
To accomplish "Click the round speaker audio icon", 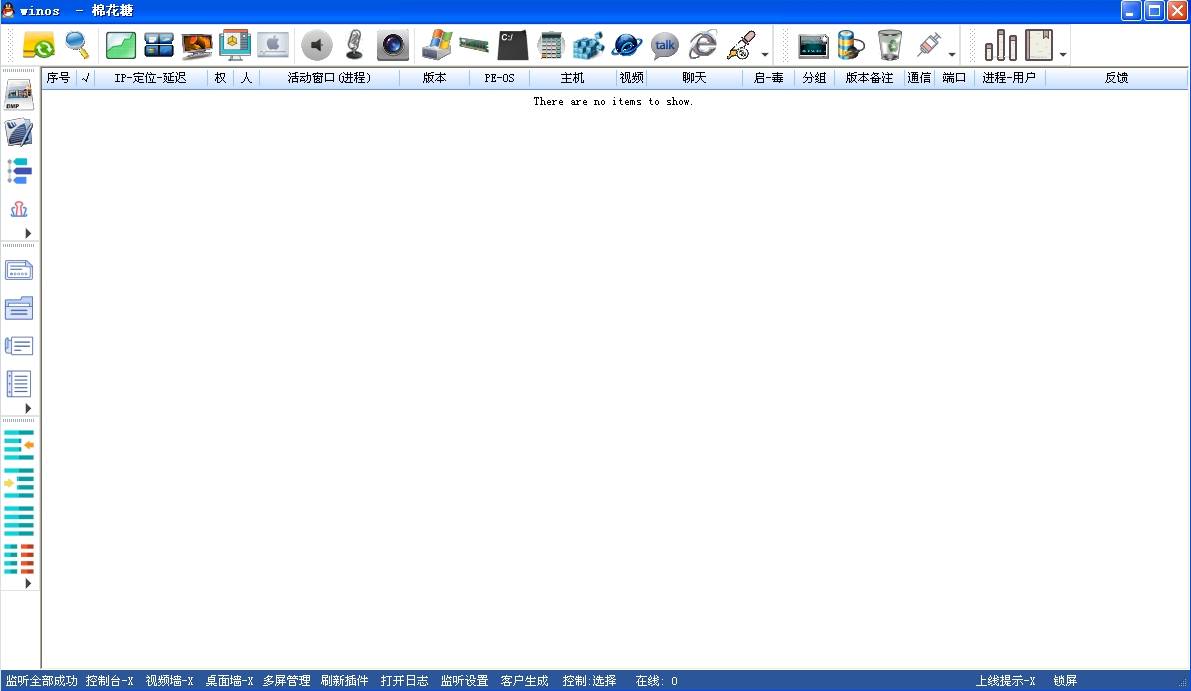I will [317, 46].
